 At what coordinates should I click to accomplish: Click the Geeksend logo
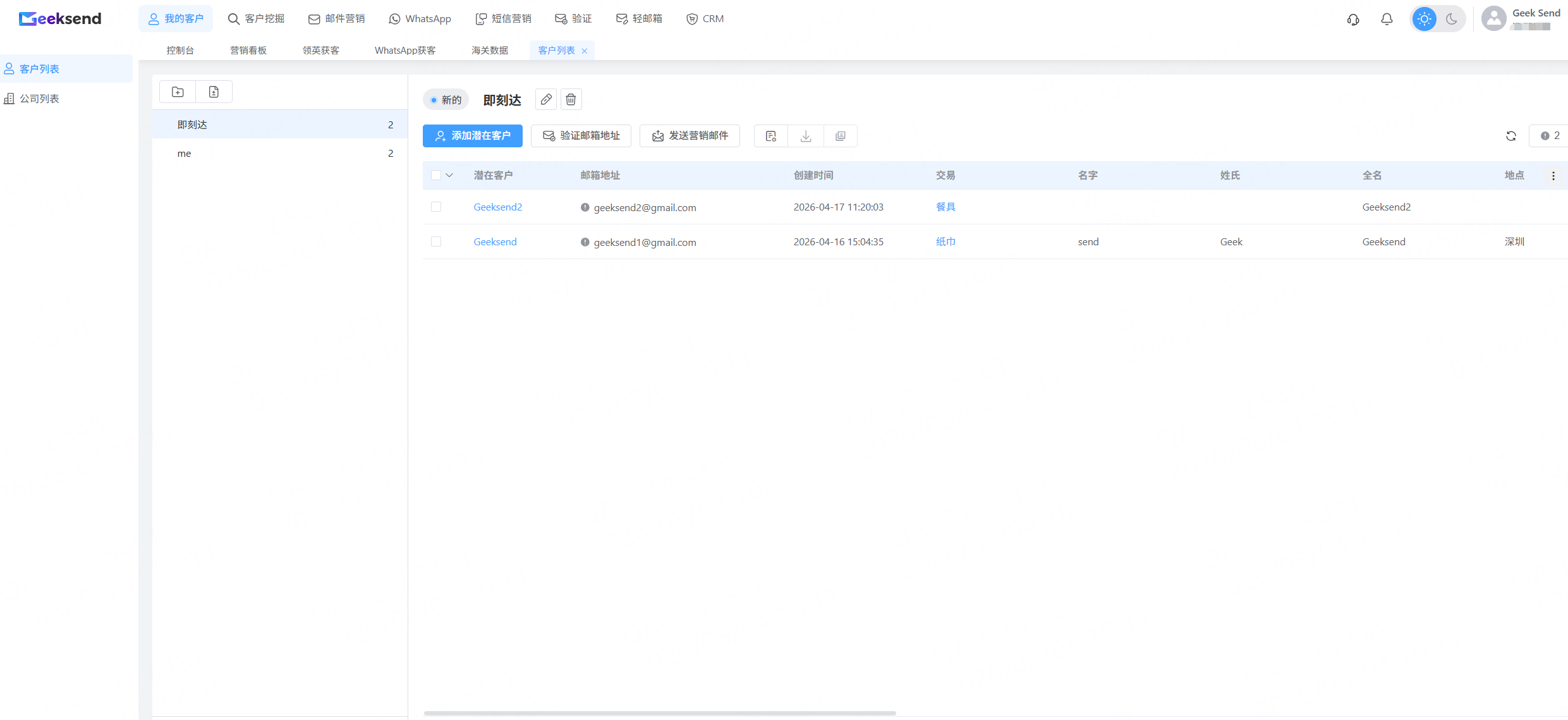pyautogui.click(x=60, y=19)
